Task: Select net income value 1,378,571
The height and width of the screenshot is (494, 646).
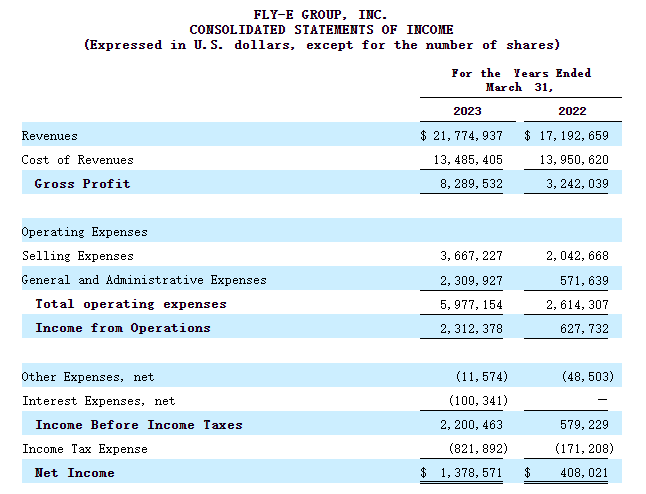Action: pyautogui.click(x=471, y=473)
